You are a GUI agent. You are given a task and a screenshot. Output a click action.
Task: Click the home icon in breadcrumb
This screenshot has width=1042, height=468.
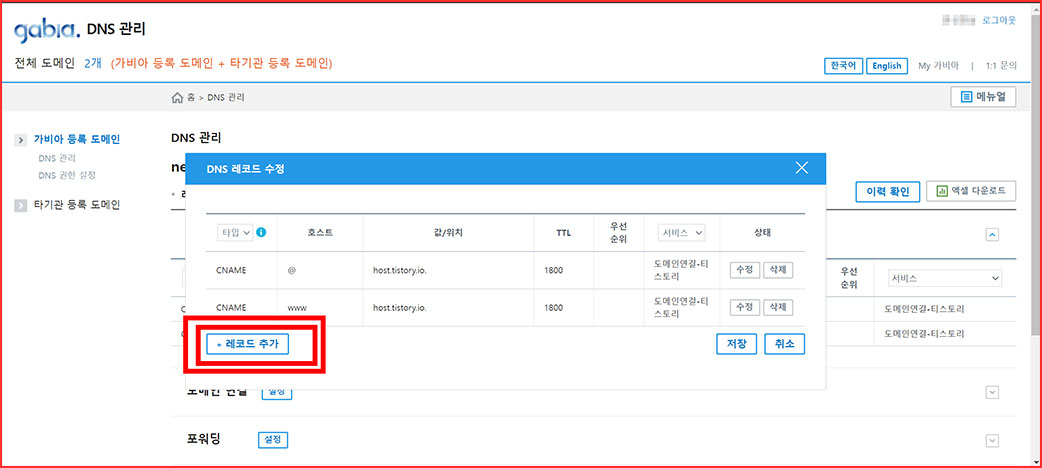(x=177, y=98)
